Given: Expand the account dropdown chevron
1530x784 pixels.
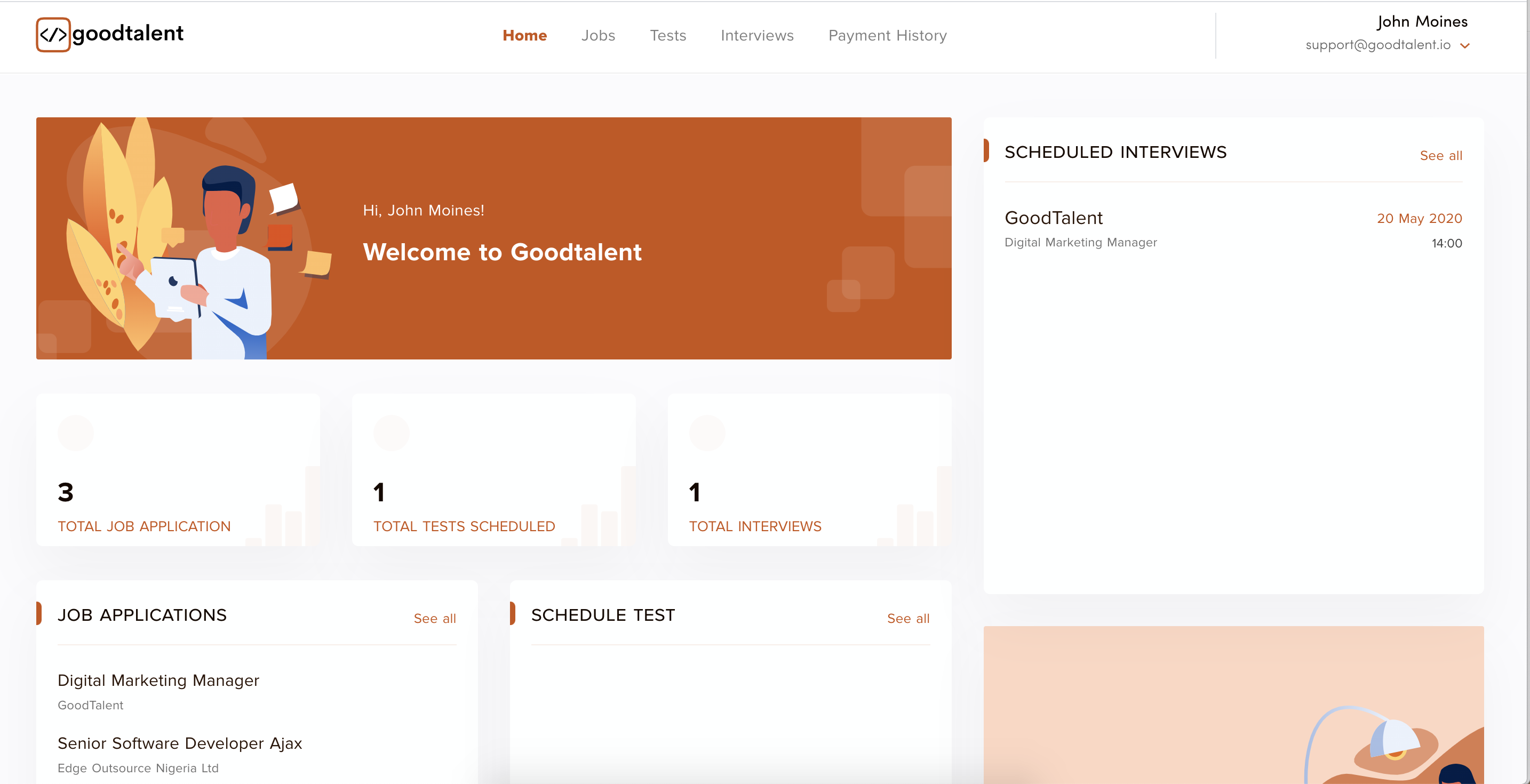Looking at the screenshot, I should (1465, 46).
